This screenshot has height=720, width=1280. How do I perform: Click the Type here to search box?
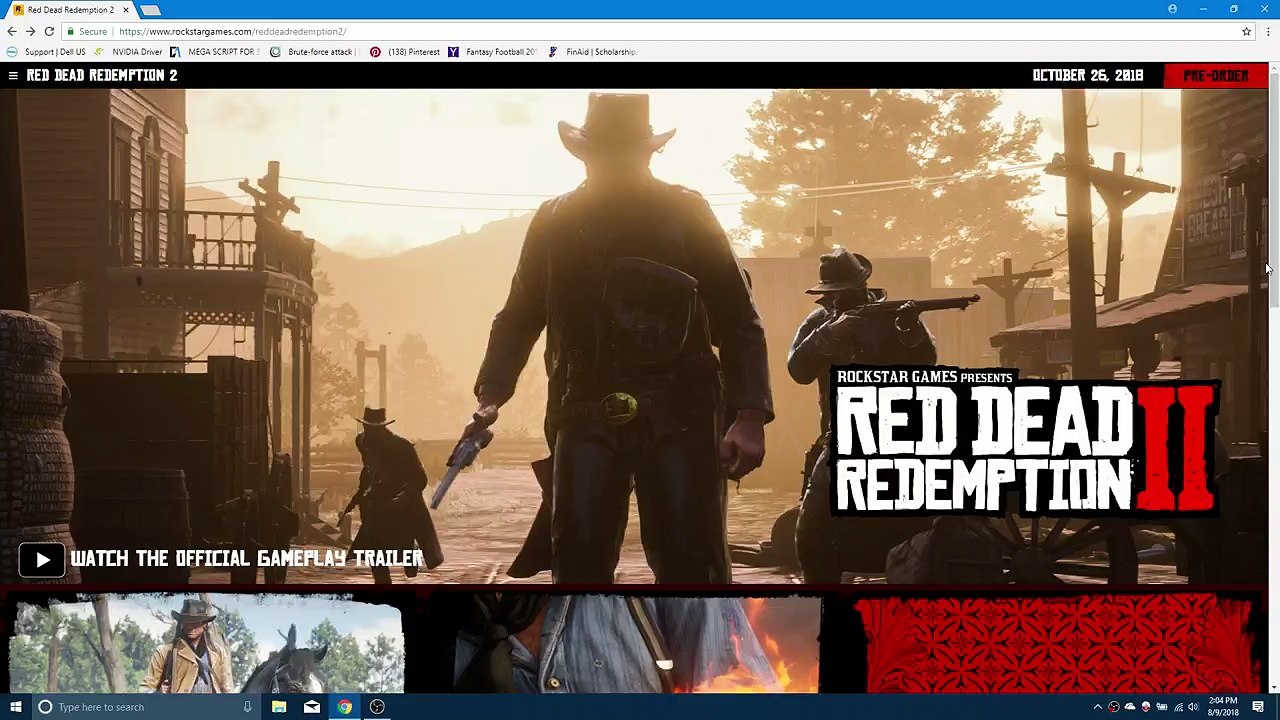click(145, 707)
